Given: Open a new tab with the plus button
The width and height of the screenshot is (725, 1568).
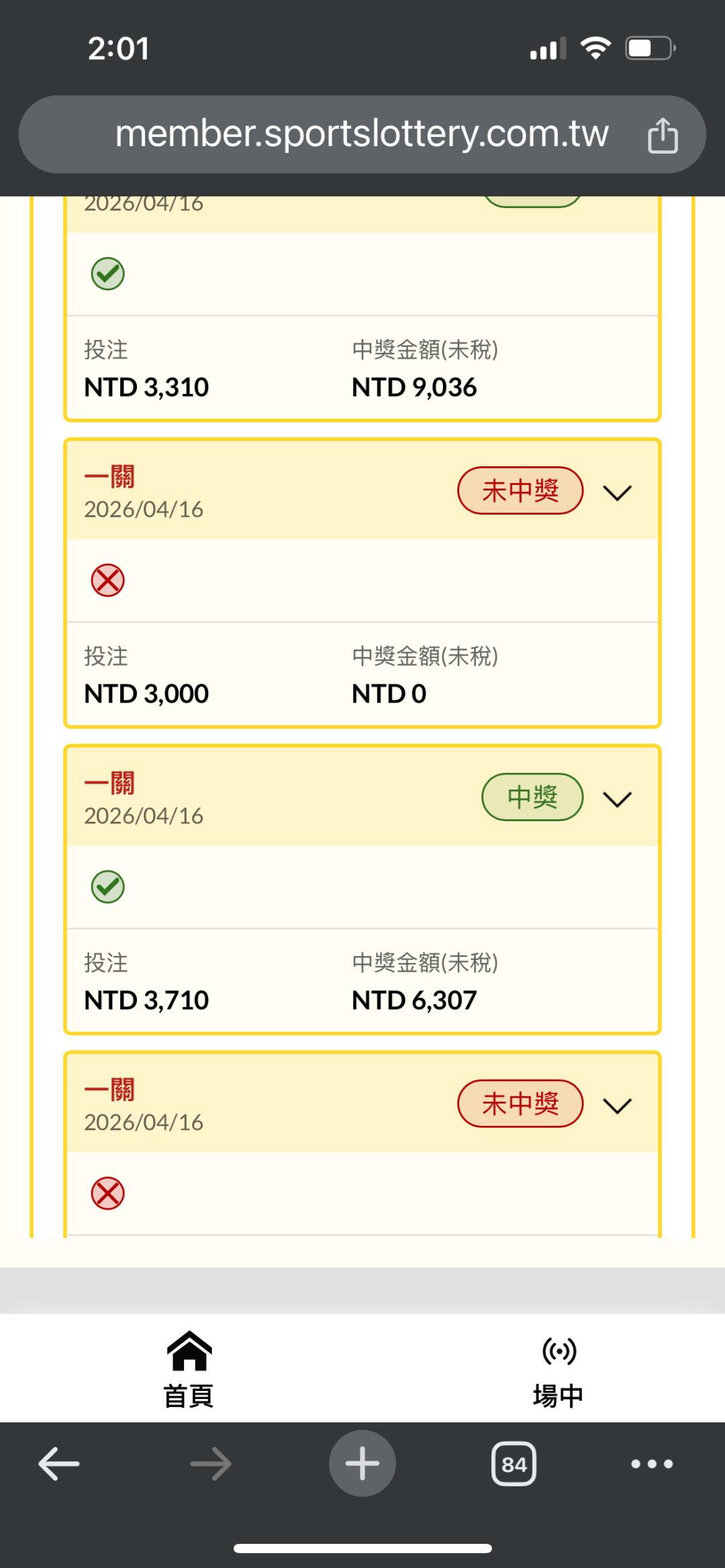Looking at the screenshot, I should click(x=362, y=1463).
